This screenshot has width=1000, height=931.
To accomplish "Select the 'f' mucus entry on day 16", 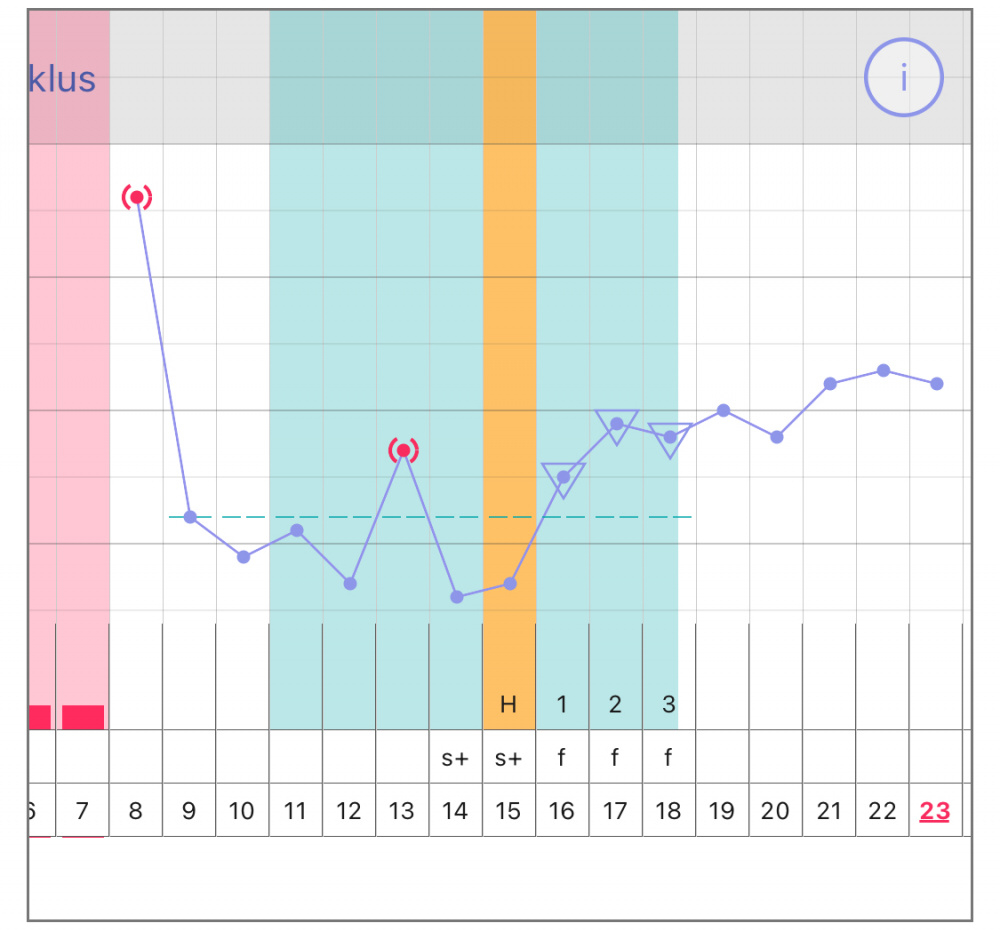I will 562,758.
